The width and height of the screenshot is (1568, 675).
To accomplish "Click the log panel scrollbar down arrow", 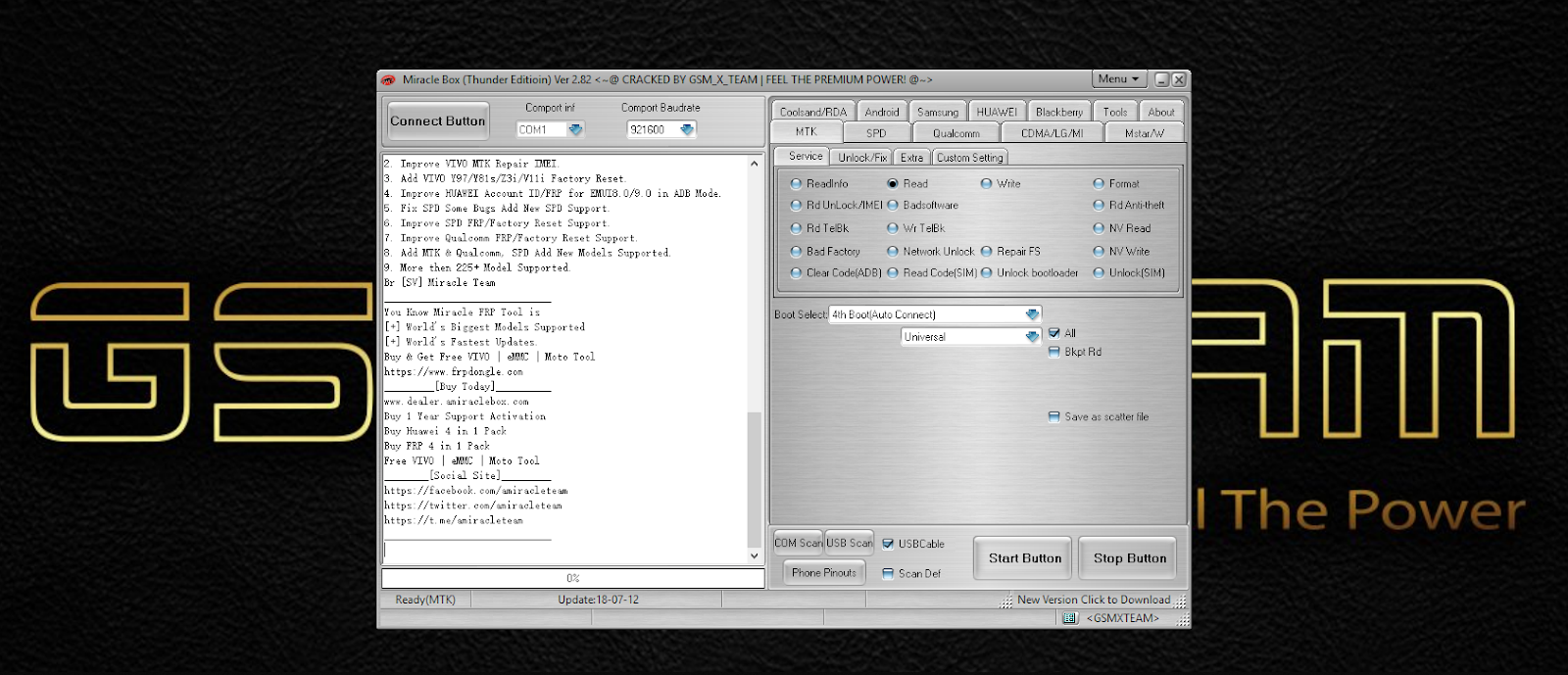I will [x=755, y=555].
